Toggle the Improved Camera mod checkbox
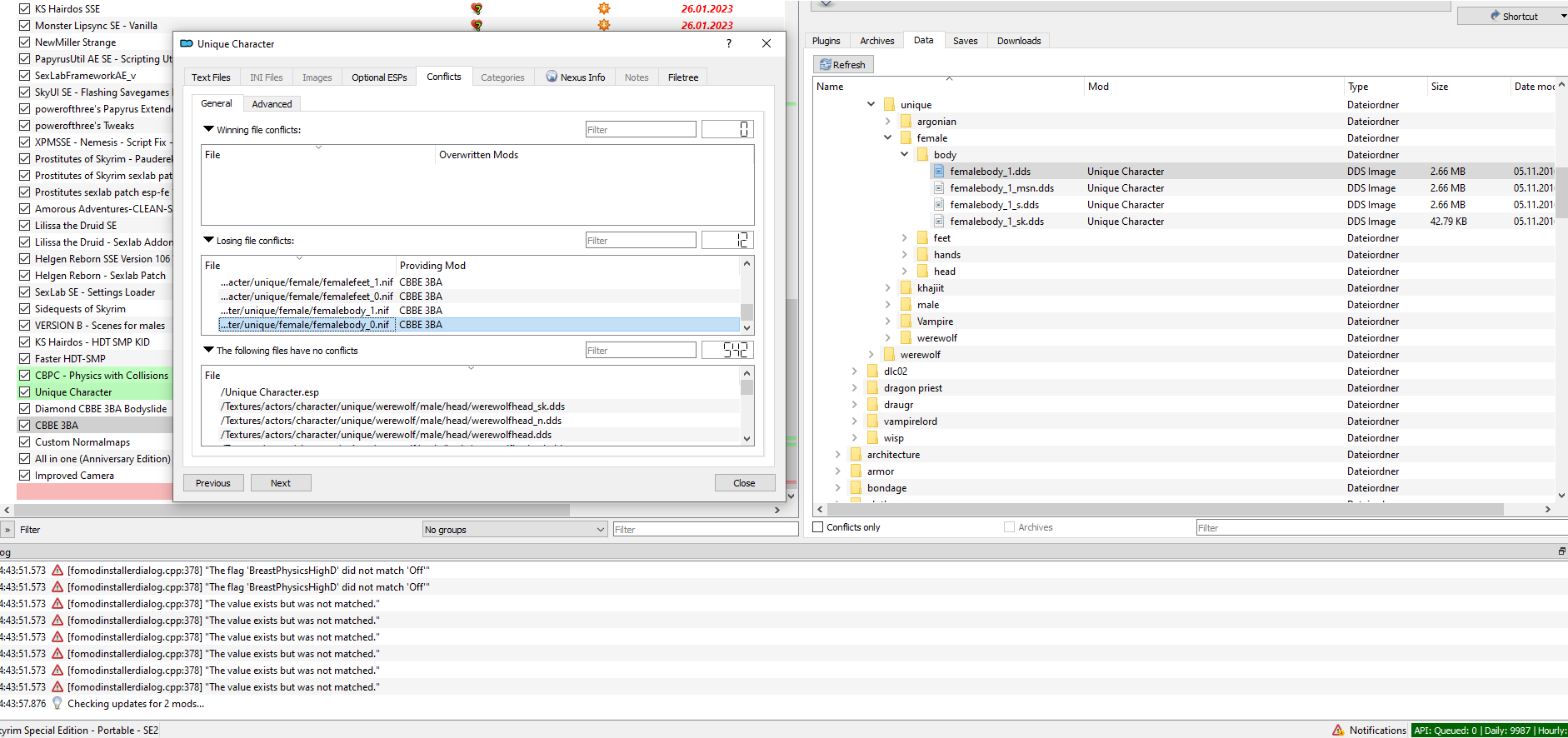Image resolution: width=1568 pixels, height=738 pixels. (25, 476)
